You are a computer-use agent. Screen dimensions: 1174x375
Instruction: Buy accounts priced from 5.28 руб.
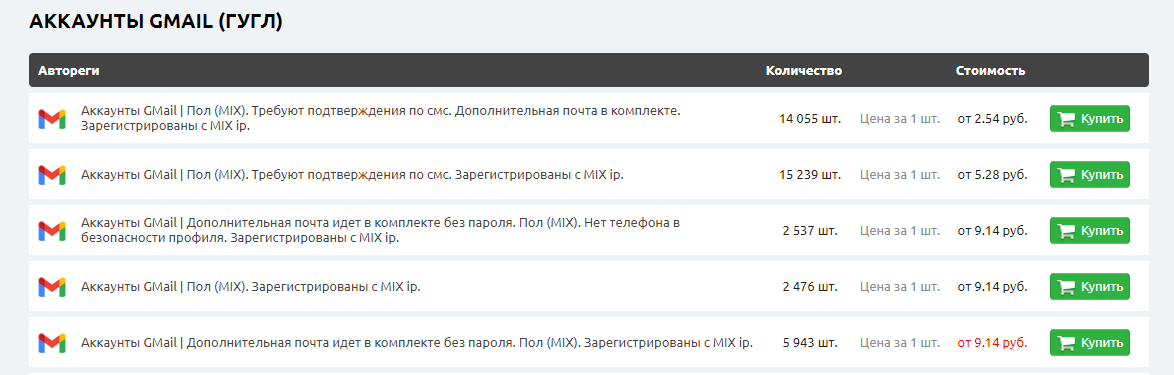tap(1089, 174)
